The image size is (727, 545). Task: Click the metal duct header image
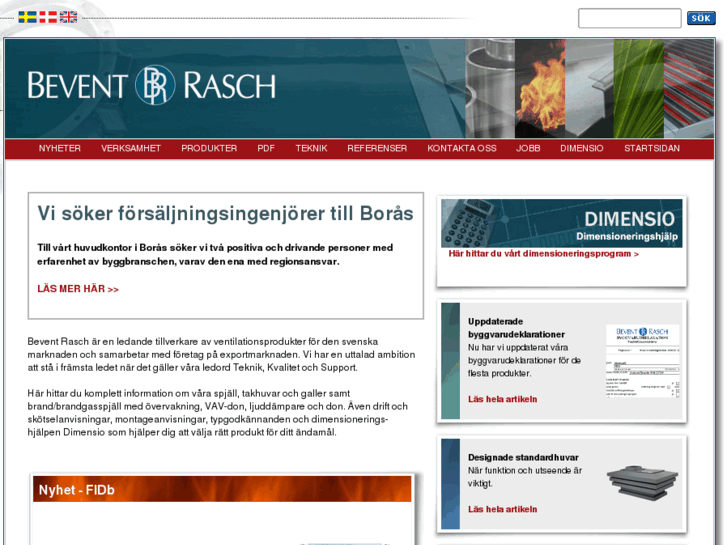click(x=490, y=89)
